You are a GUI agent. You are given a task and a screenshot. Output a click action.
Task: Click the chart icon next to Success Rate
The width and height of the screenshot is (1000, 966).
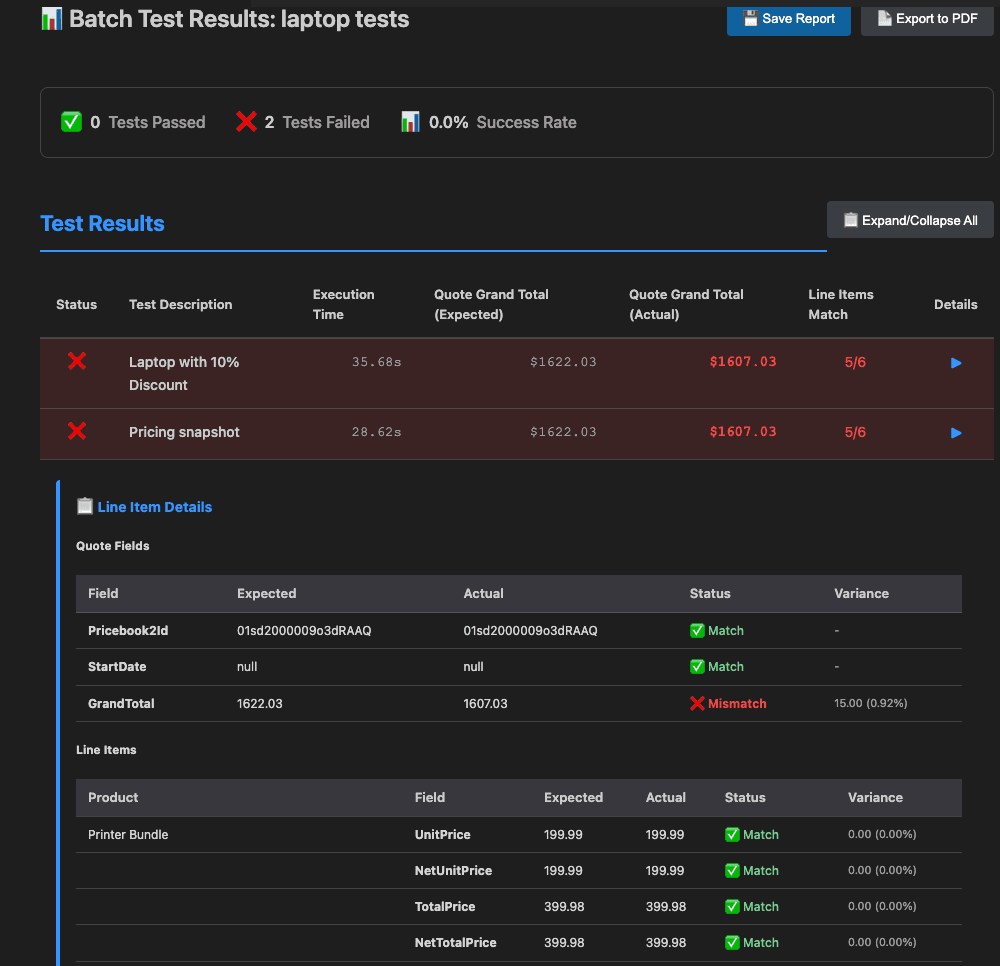tap(411, 121)
